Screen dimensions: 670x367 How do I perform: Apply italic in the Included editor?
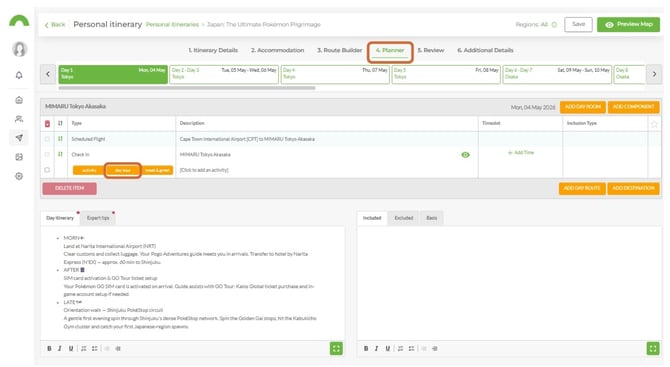(x=376, y=349)
